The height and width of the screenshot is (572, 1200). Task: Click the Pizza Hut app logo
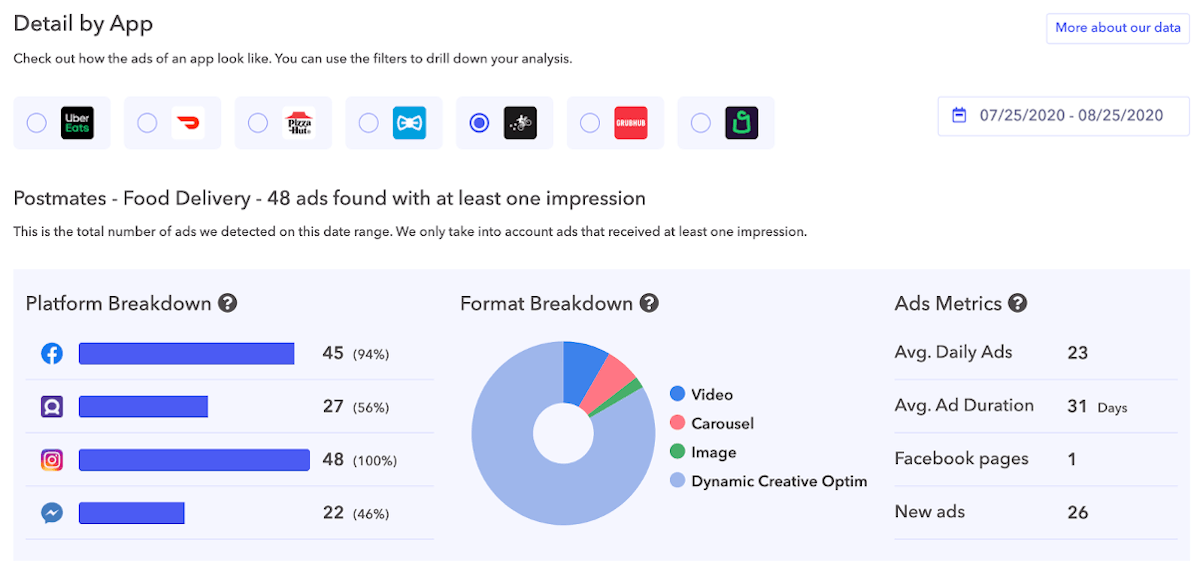pos(298,123)
